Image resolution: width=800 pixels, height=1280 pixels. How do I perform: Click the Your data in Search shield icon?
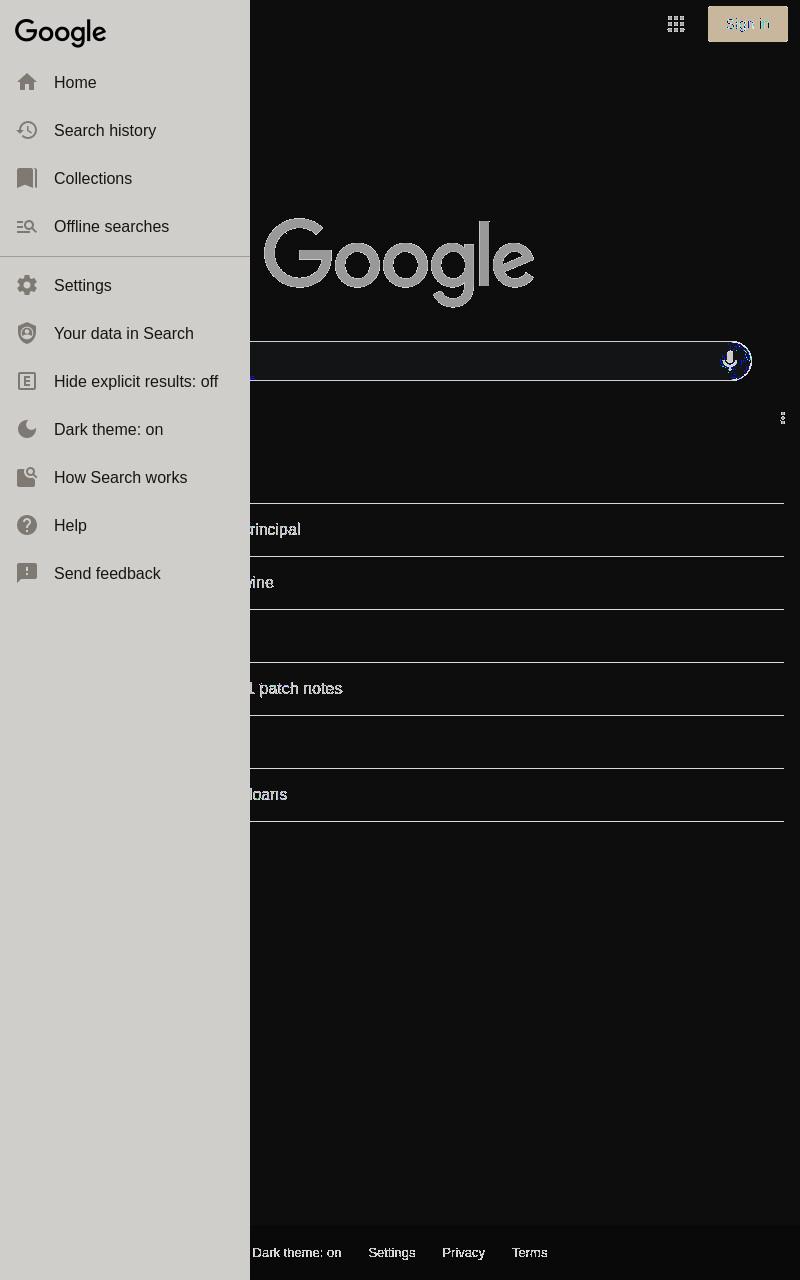tap(27, 333)
